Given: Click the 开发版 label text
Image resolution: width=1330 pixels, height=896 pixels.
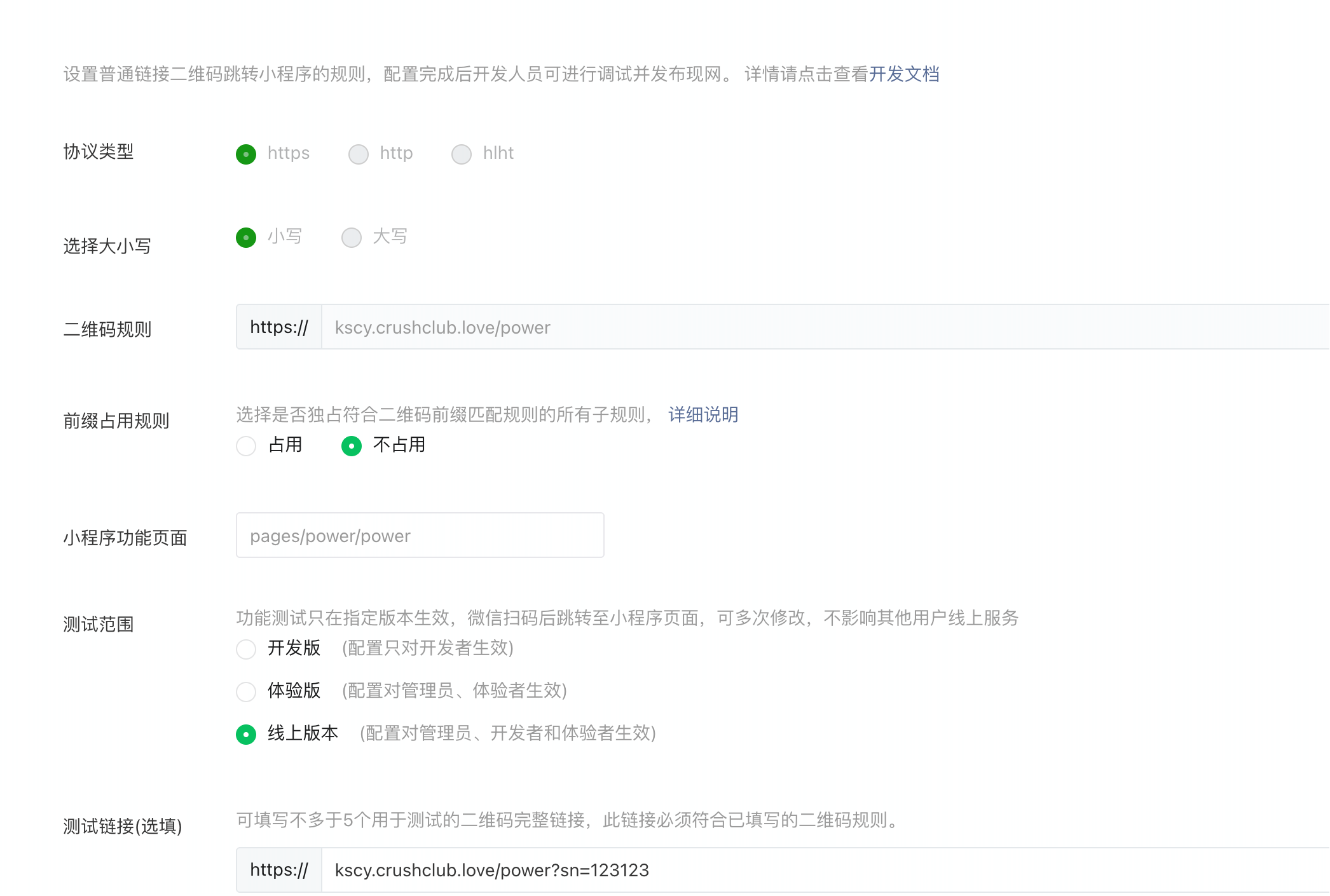Looking at the screenshot, I should pos(294,648).
